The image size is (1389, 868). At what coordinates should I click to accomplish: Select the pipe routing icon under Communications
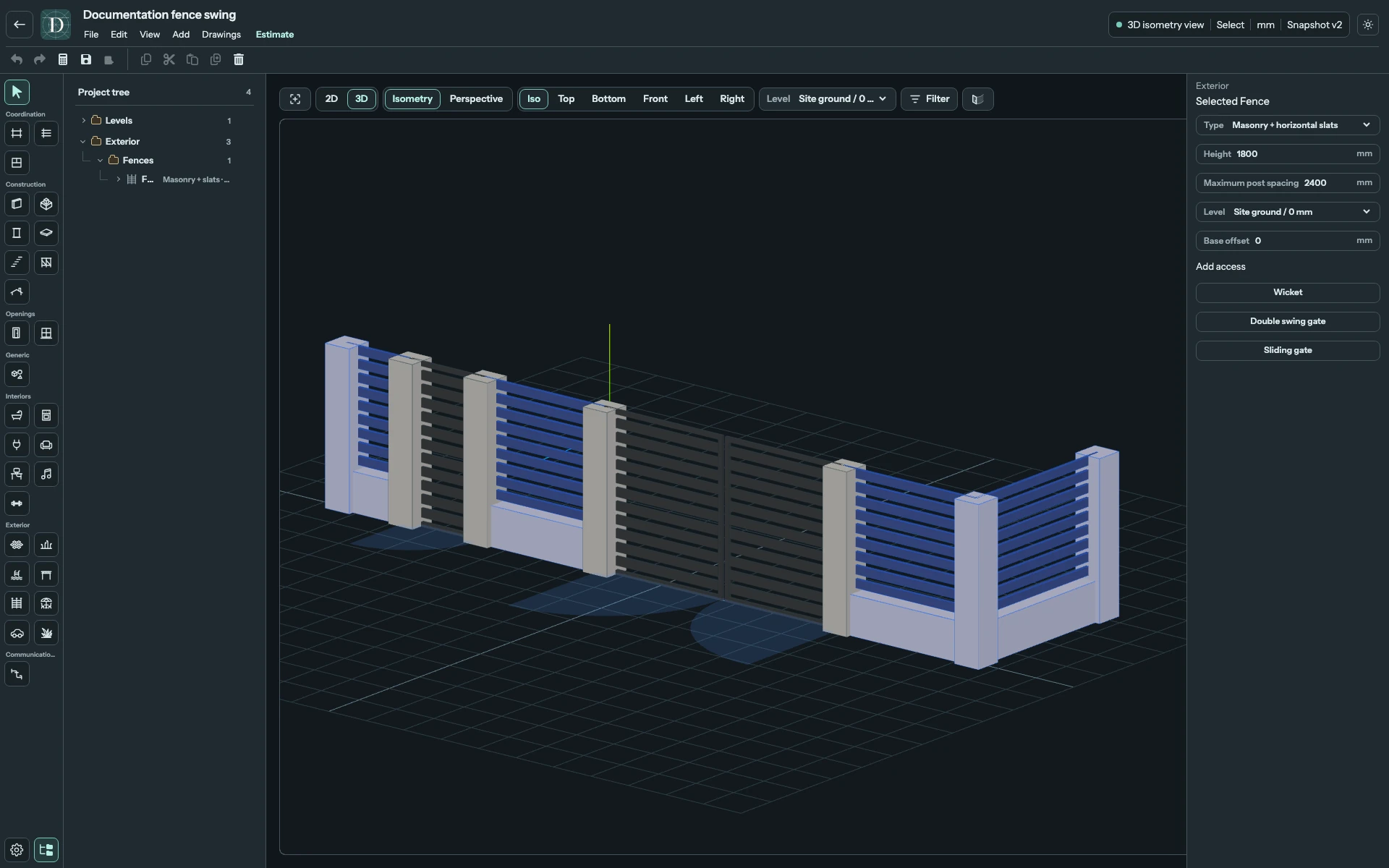(17, 674)
